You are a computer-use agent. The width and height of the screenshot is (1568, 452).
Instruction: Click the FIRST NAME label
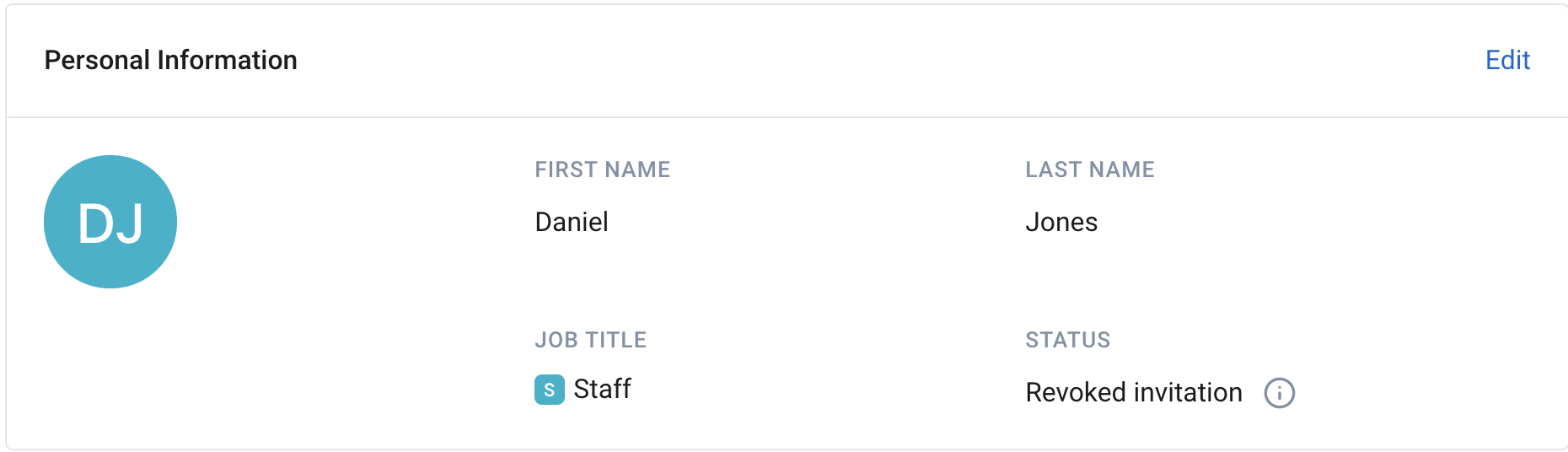(603, 169)
